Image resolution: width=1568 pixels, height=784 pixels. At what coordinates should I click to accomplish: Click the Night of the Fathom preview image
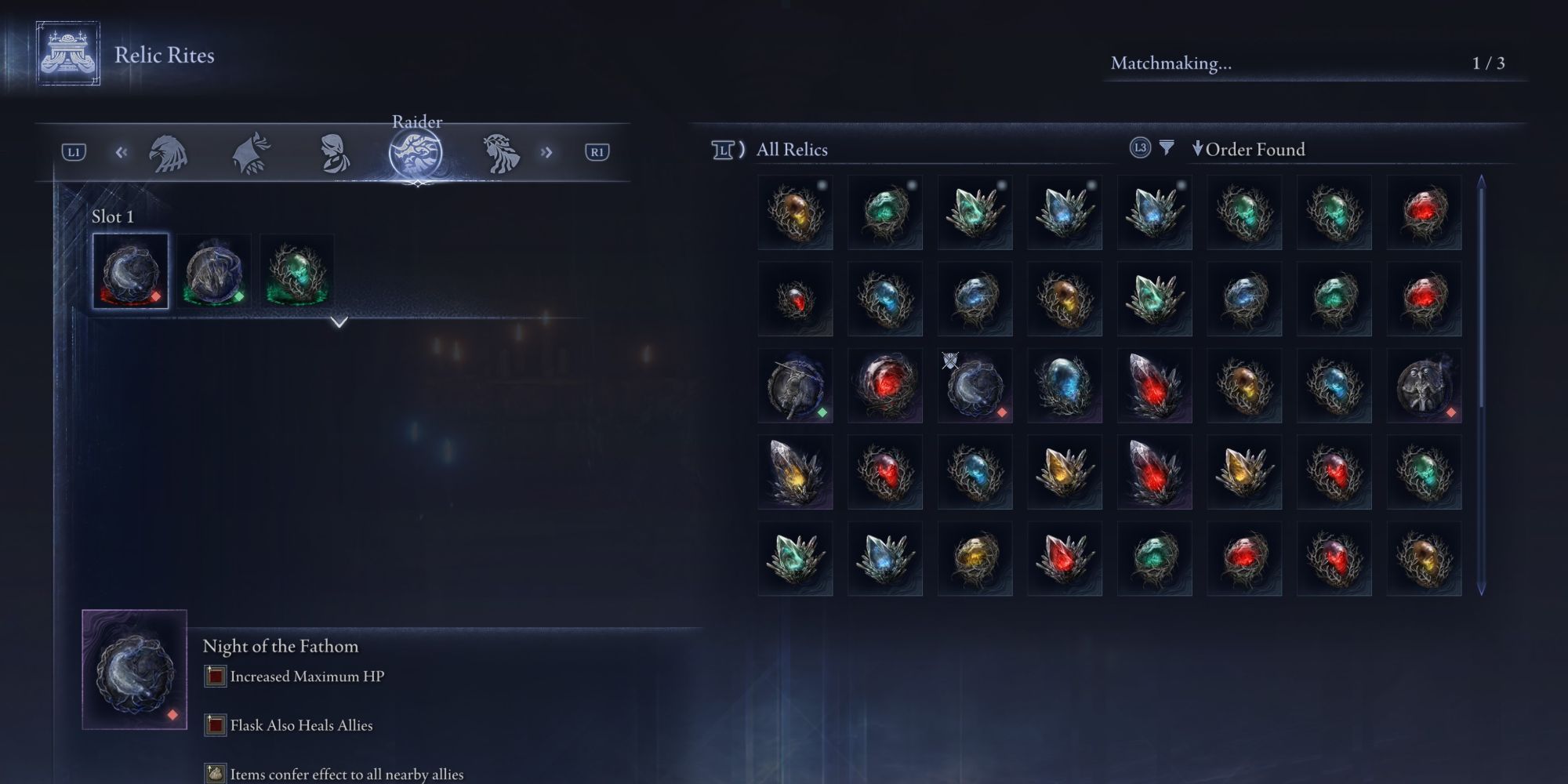(135, 670)
